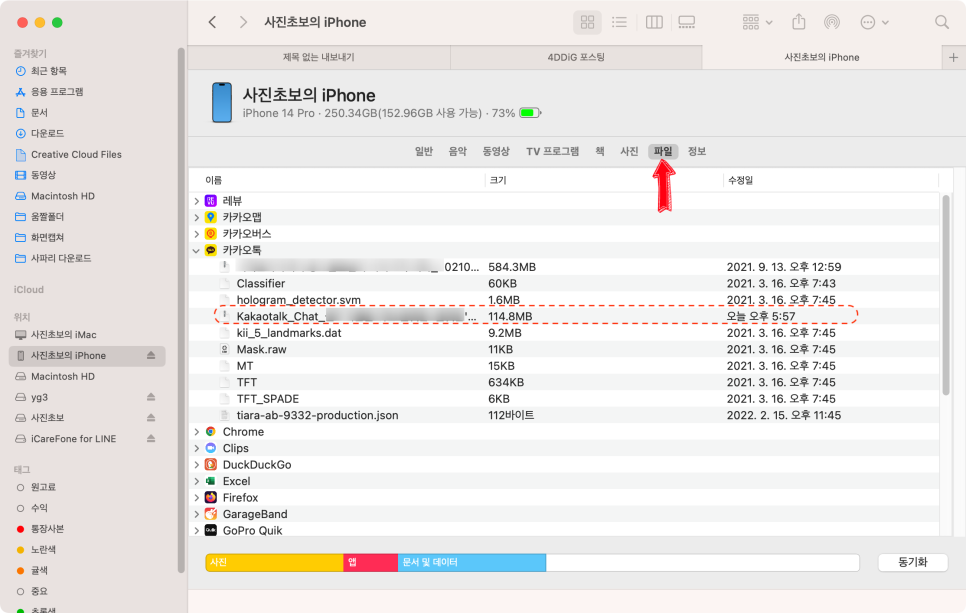Open Creative Cloud Files in sidebar

76,154
